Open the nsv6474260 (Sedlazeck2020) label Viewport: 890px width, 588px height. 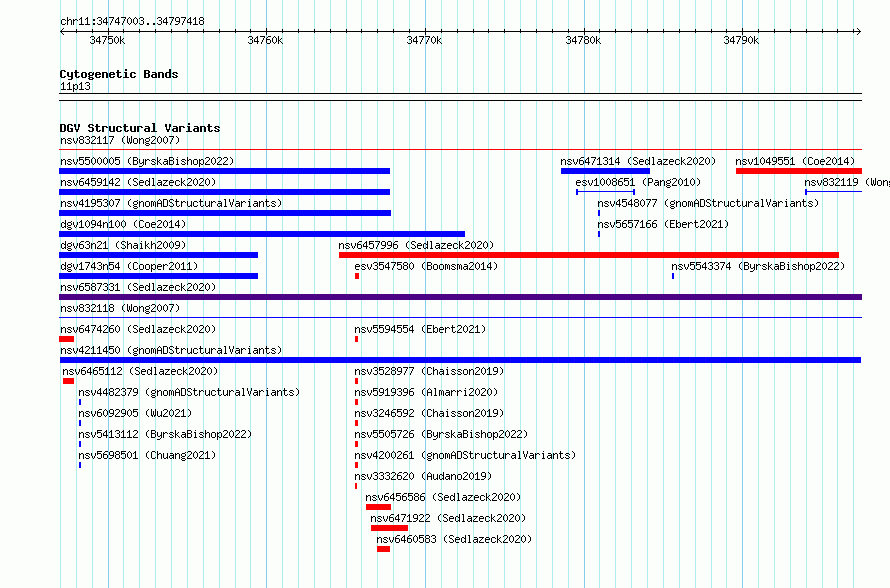pos(138,329)
